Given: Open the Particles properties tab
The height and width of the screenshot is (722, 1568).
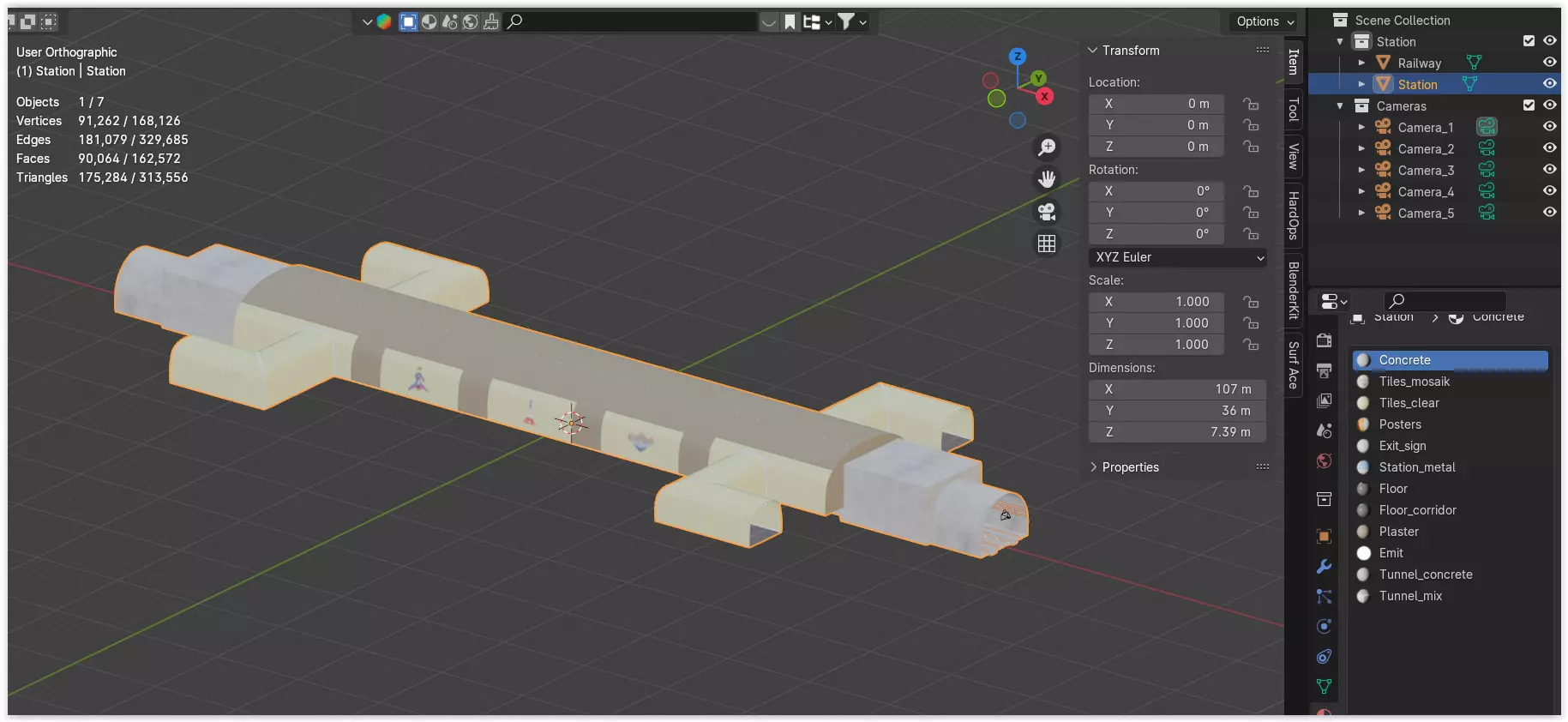Looking at the screenshot, I should 1324,597.
